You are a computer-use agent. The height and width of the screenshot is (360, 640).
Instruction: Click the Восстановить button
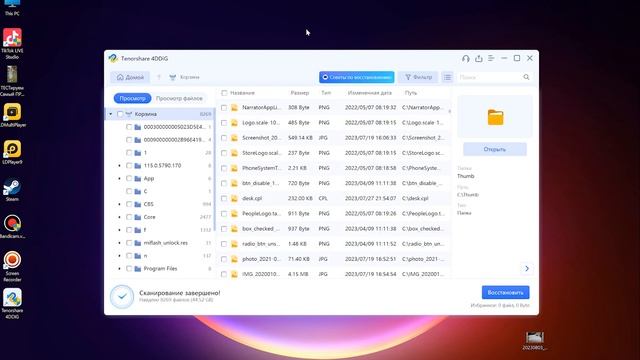(505, 292)
